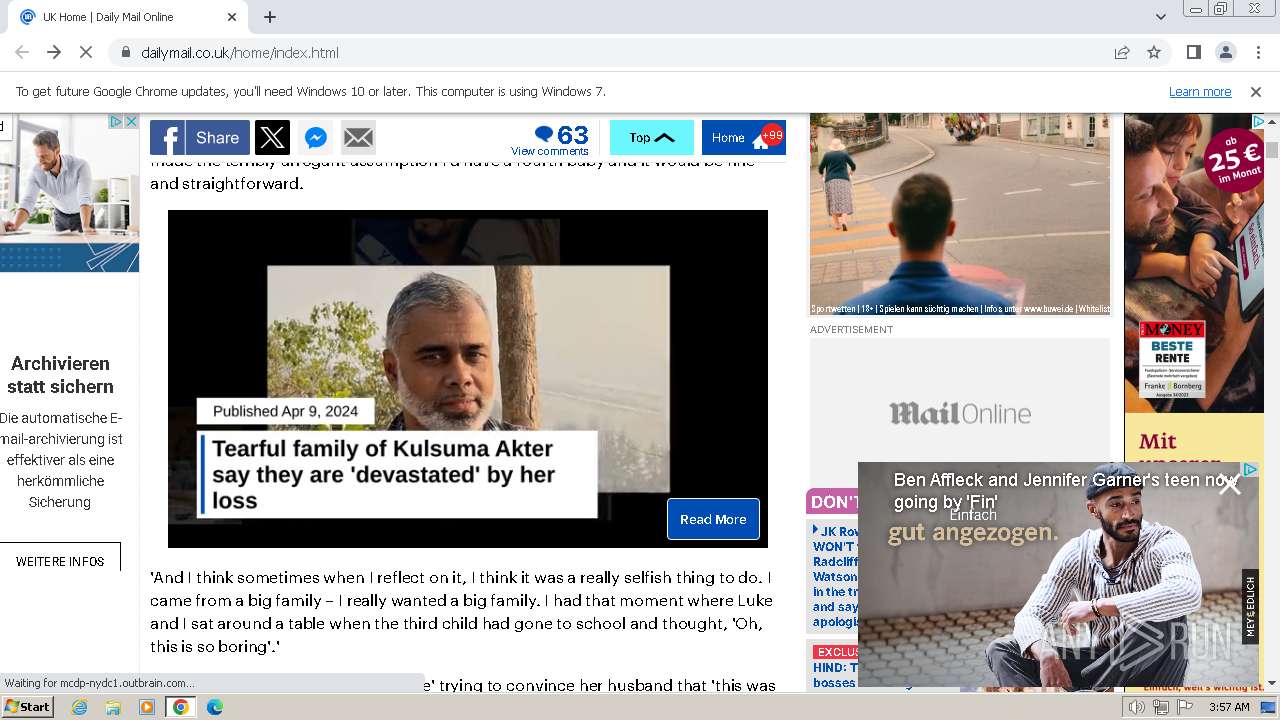1280x720 pixels.
Task: Open the street scene ad image
Action: pos(960,214)
